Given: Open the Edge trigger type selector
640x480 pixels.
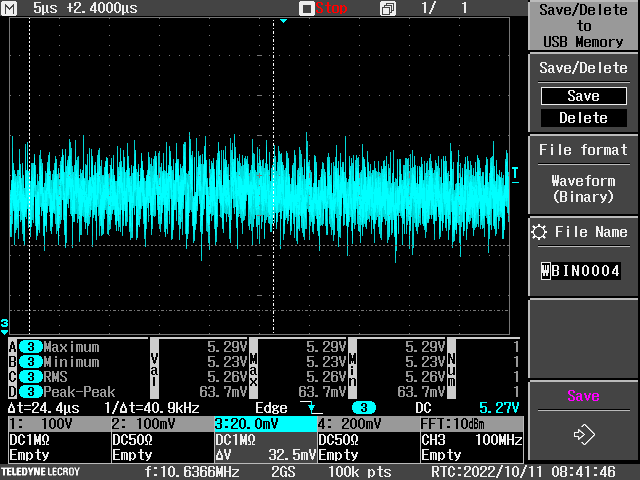Looking at the screenshot, I should coord(271,408).
